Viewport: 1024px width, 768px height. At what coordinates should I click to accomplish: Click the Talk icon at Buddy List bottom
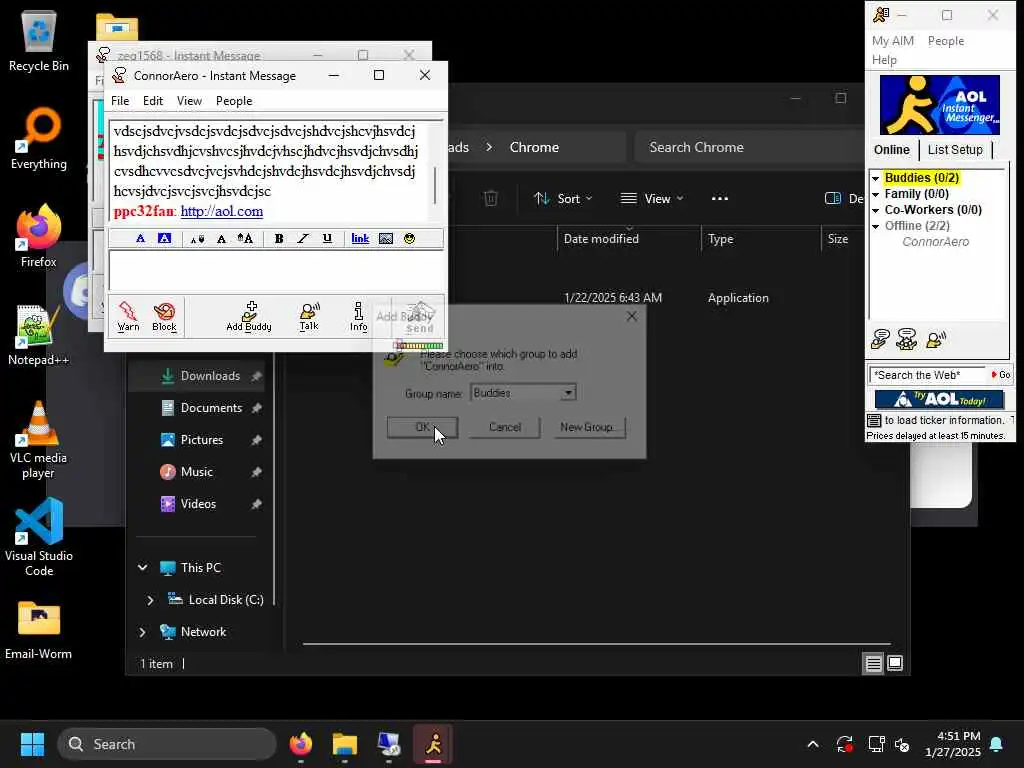[x=935, y=339]
